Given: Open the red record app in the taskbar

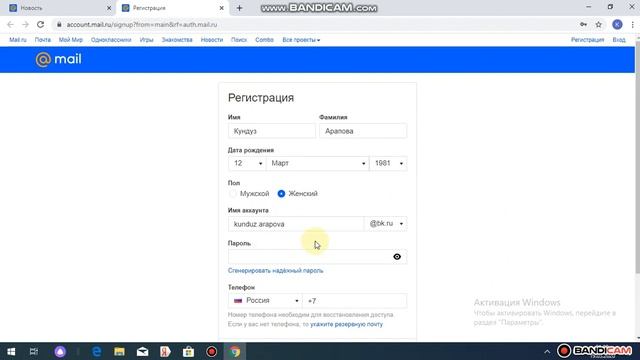Looking at the screenshot, I should pyautogui.click(x=211, y=351).
